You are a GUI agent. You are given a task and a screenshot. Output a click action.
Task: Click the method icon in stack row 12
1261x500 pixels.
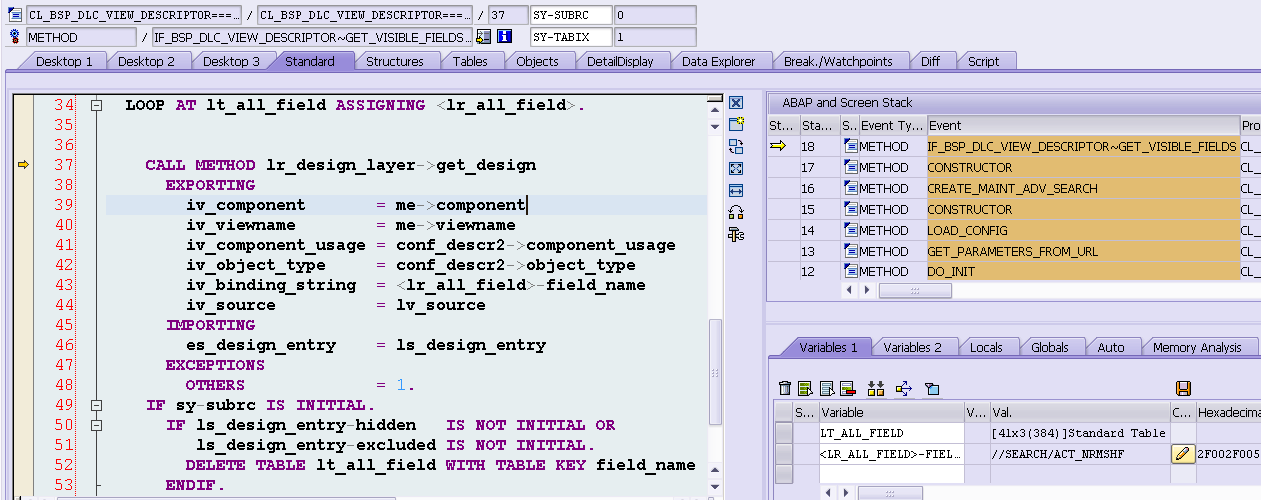click(x=851, y=272)
